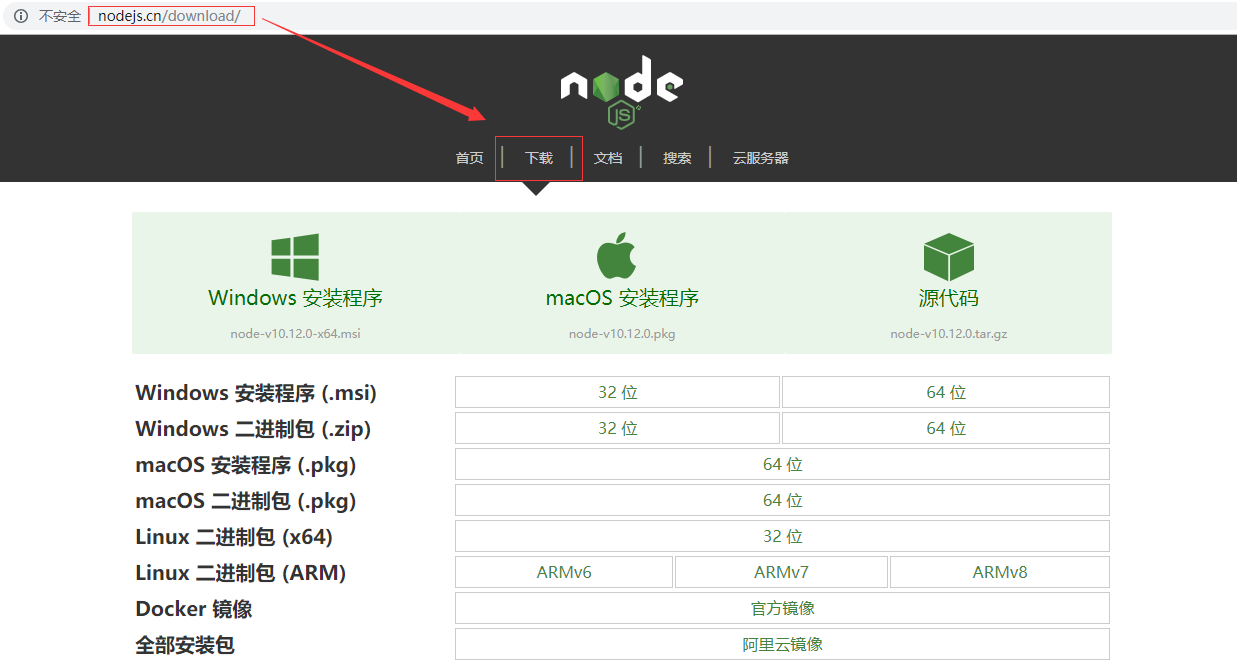Click the Windows 安装程序 (.msi) row label
This screenshot has height=663, width=1237.
point(256,393)
